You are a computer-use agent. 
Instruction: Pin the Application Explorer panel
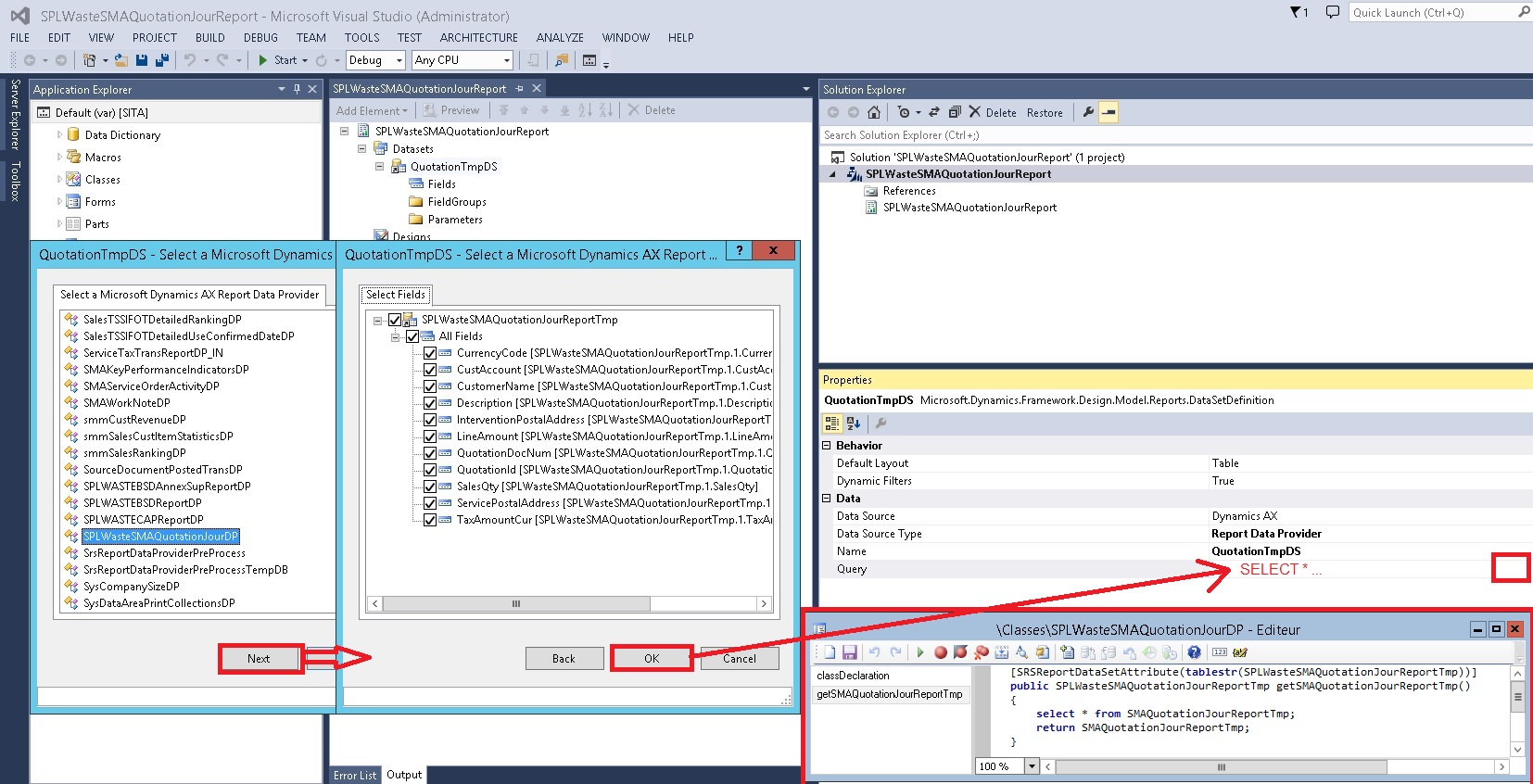click(297, 89)
